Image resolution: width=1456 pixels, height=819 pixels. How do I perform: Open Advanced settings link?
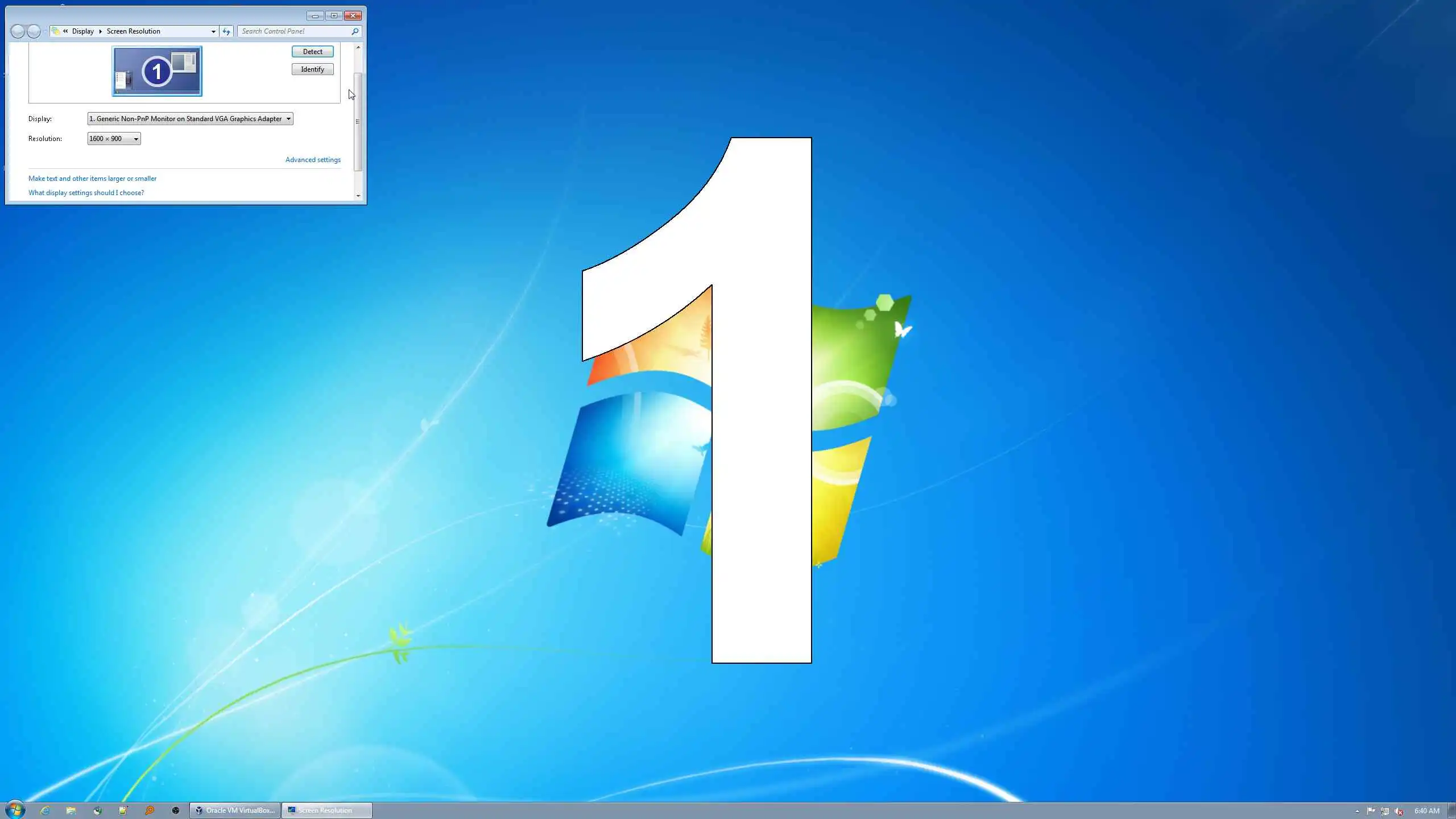[313, 160]
